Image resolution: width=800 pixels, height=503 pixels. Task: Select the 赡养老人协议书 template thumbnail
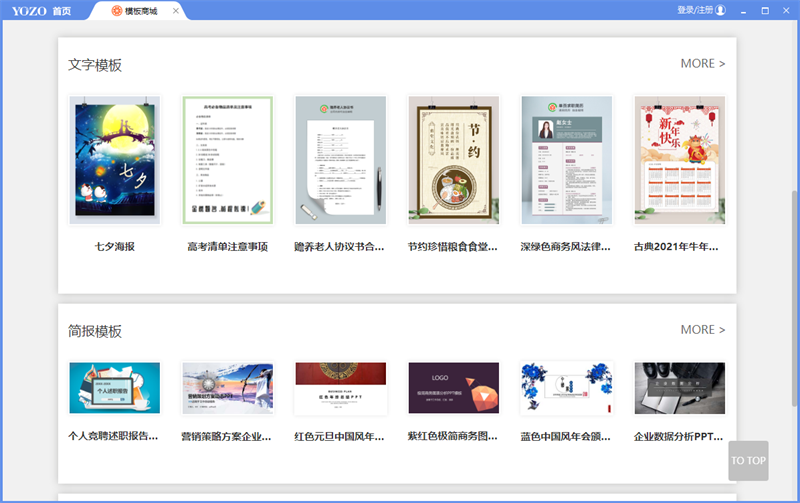coord(341,160)
